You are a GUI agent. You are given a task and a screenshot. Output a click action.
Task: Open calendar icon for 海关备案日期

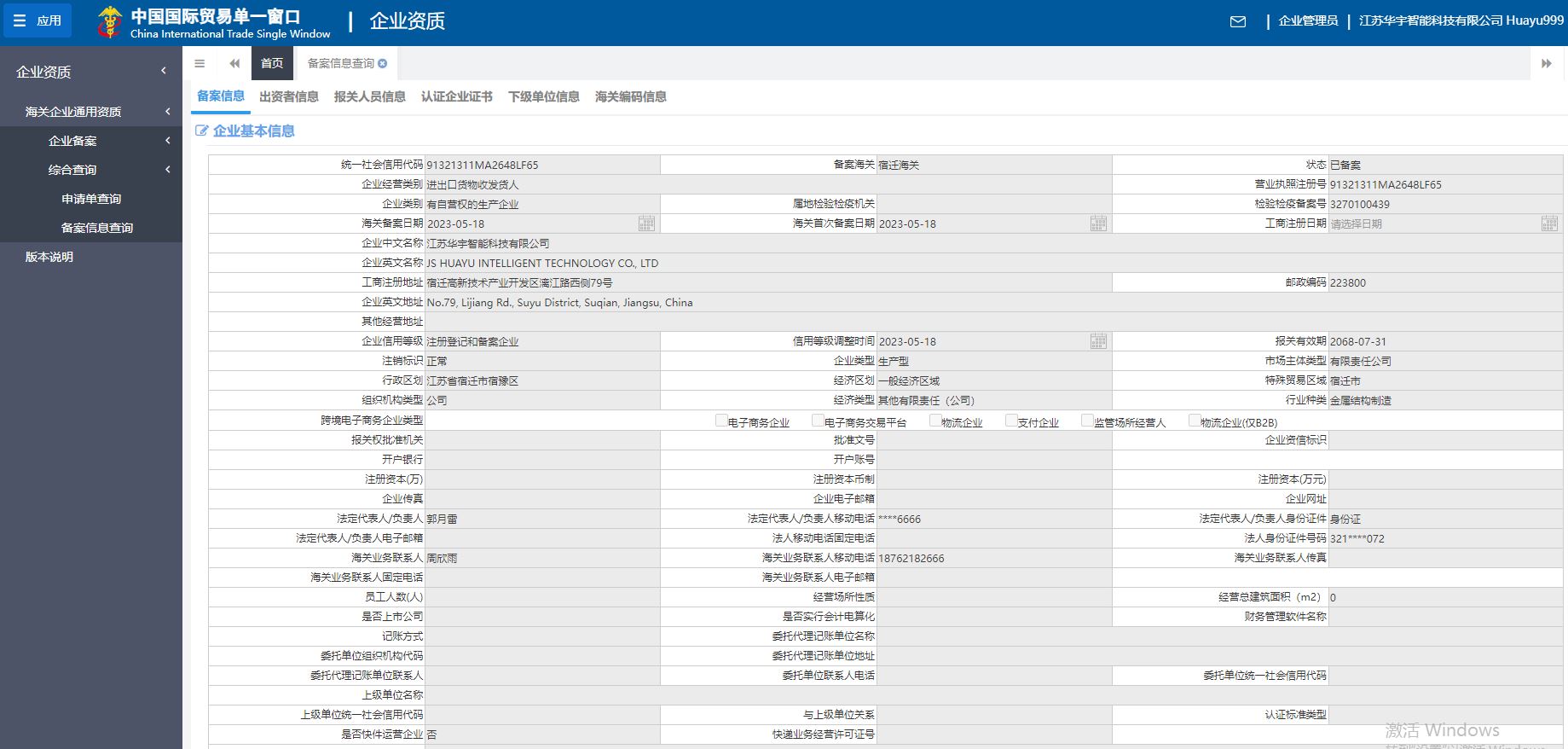click(647, 224)
